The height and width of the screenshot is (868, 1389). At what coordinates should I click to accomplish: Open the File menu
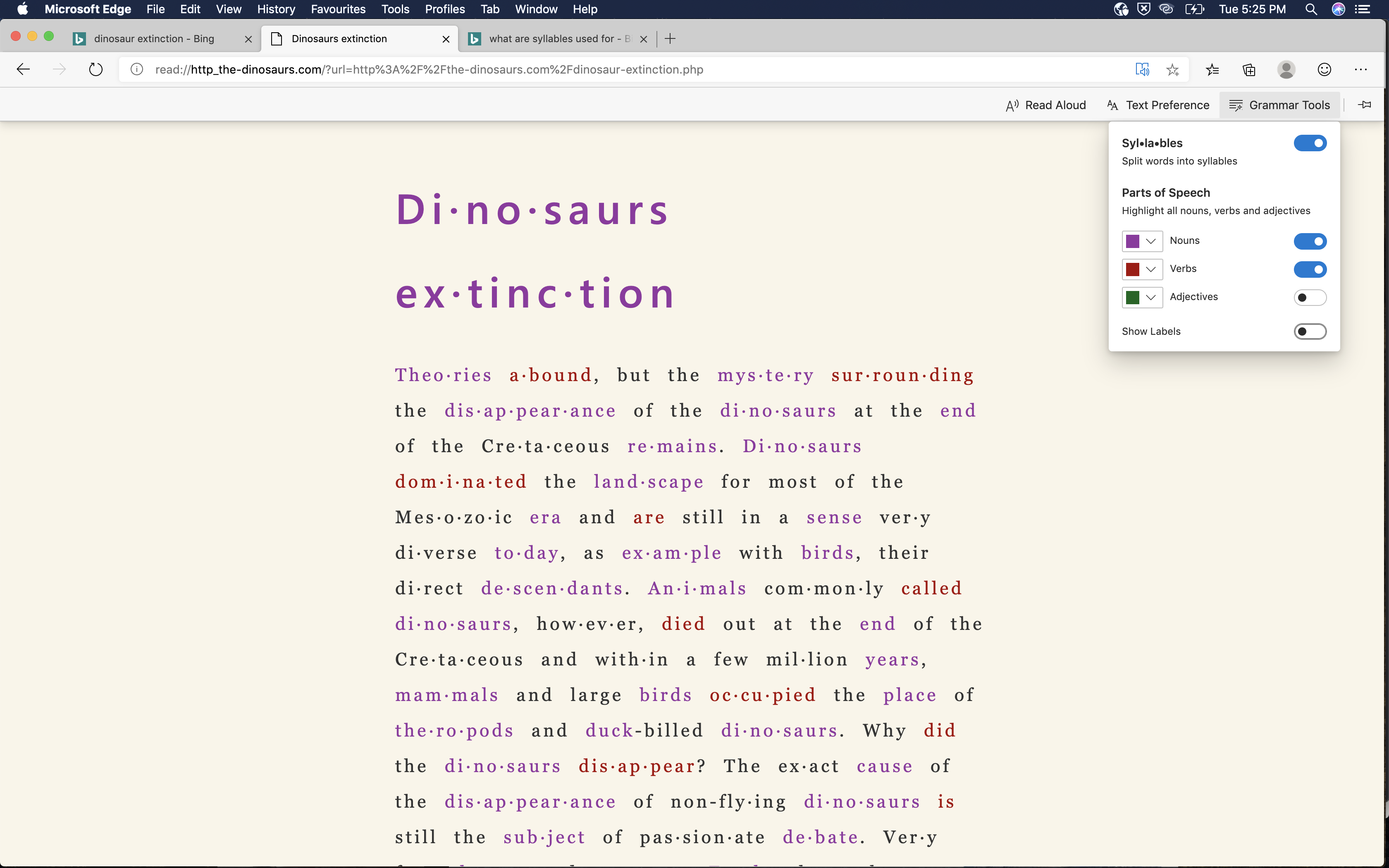[155, 9]
